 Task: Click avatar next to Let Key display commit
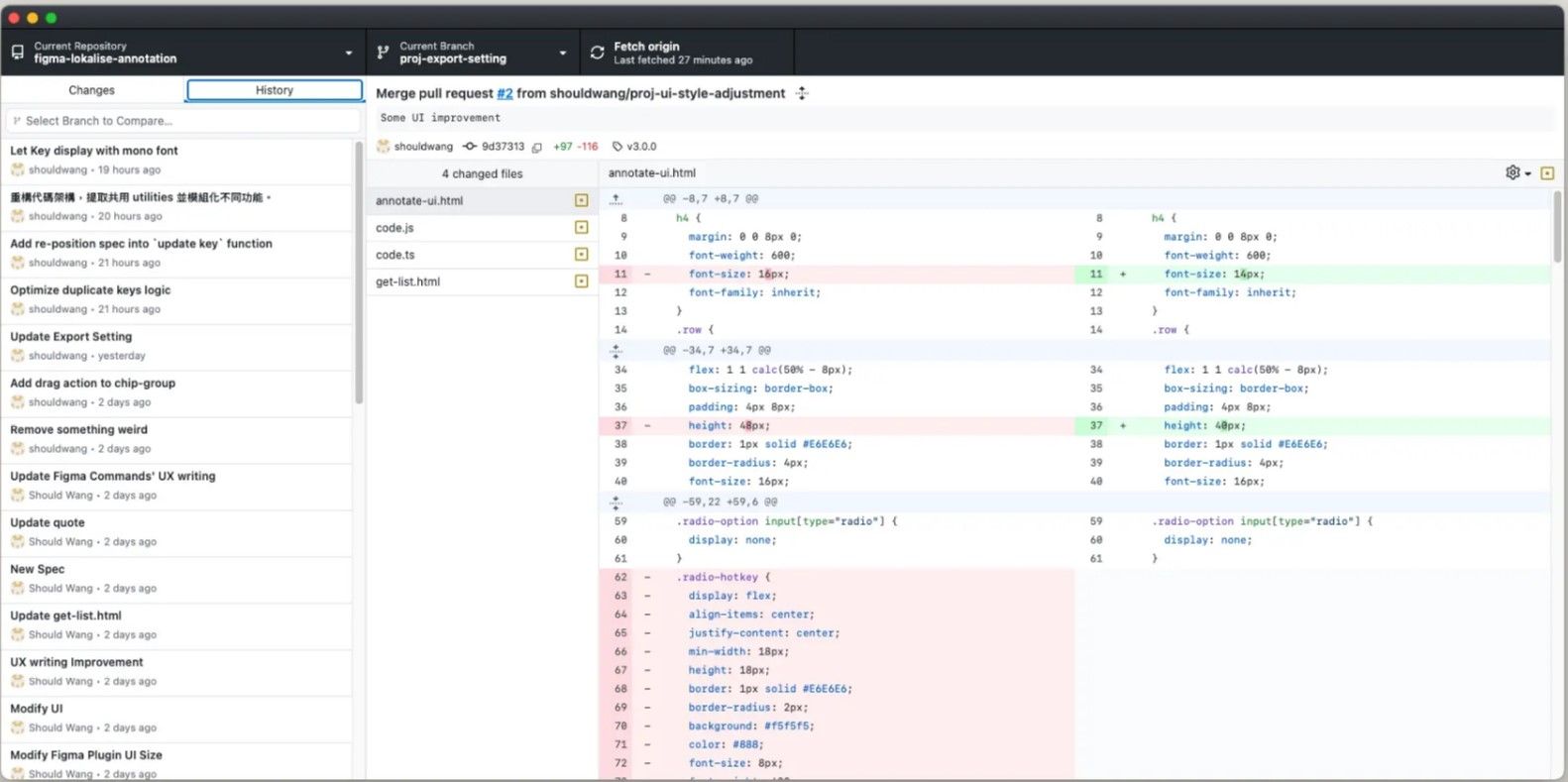[17, 169]
